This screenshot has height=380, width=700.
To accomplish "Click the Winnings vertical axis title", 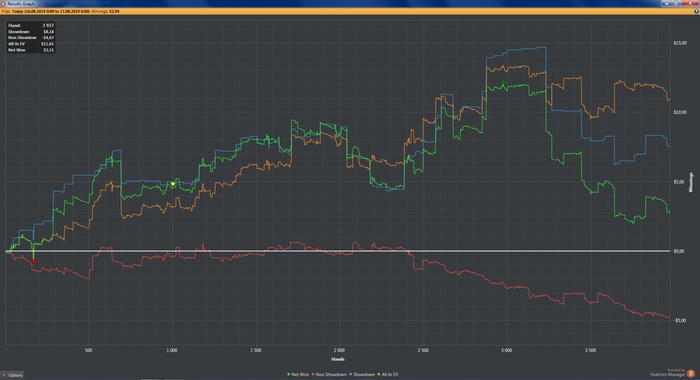I will (691, 182).
